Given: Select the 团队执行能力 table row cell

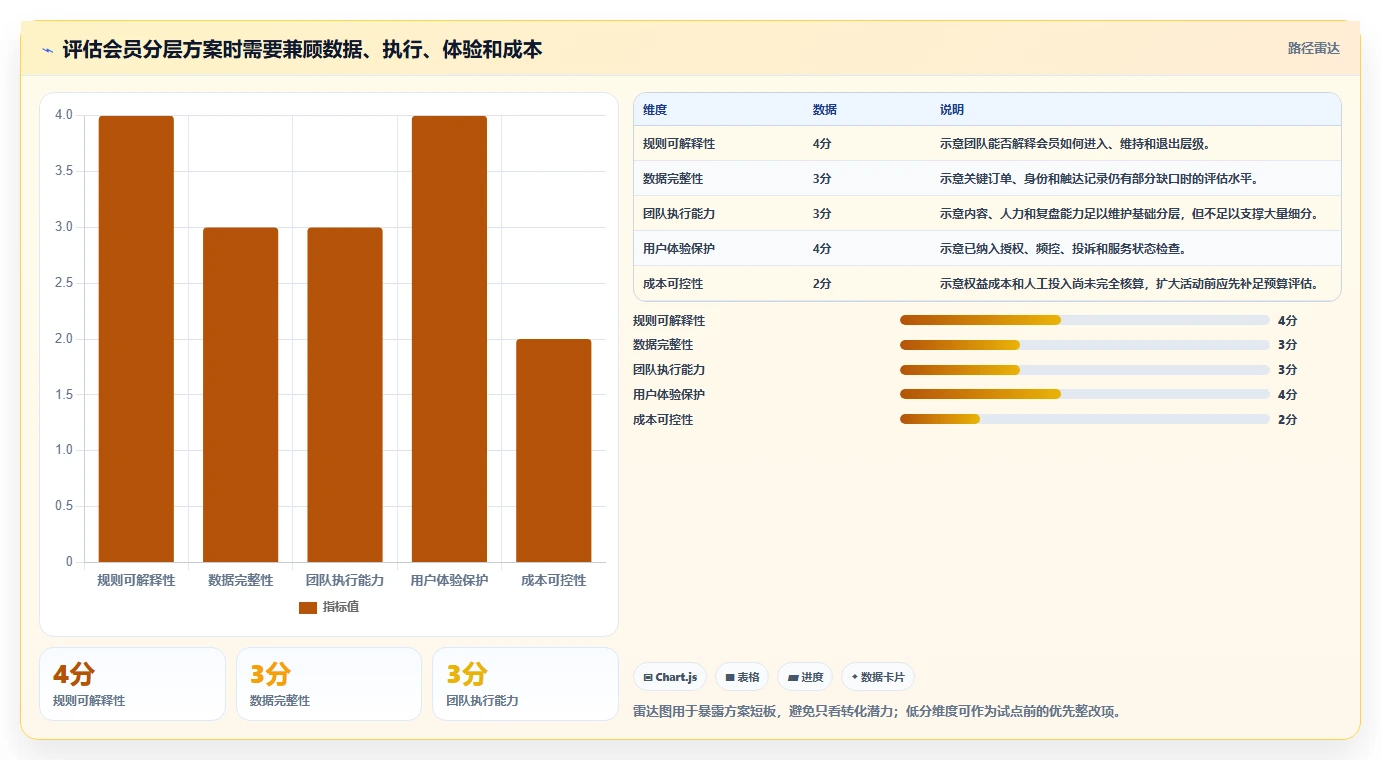Looking at the screenshot, I should pyautogui.click(x=679, y=214).
